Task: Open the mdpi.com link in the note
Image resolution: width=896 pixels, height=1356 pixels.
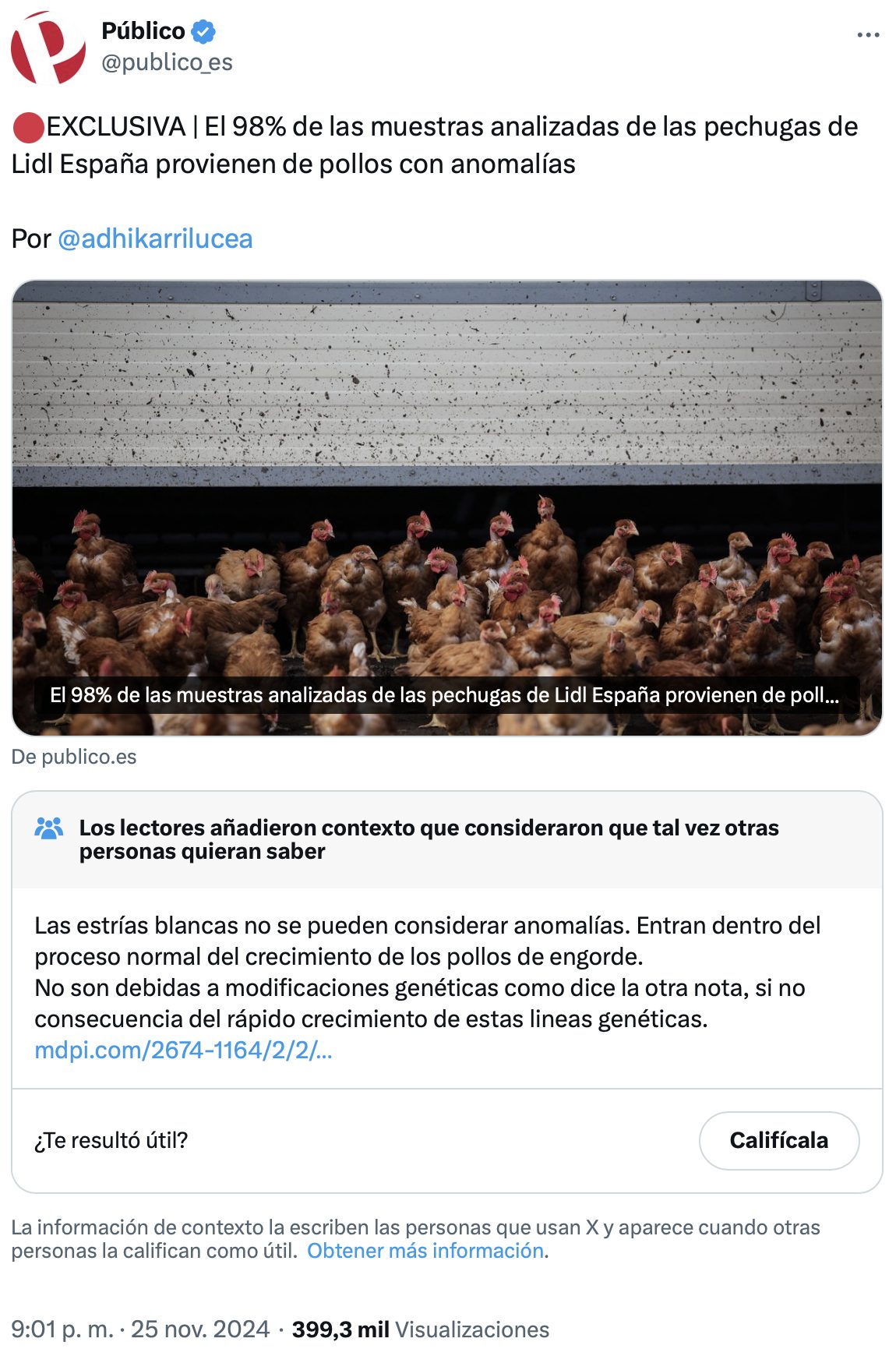Action: 183,1051
